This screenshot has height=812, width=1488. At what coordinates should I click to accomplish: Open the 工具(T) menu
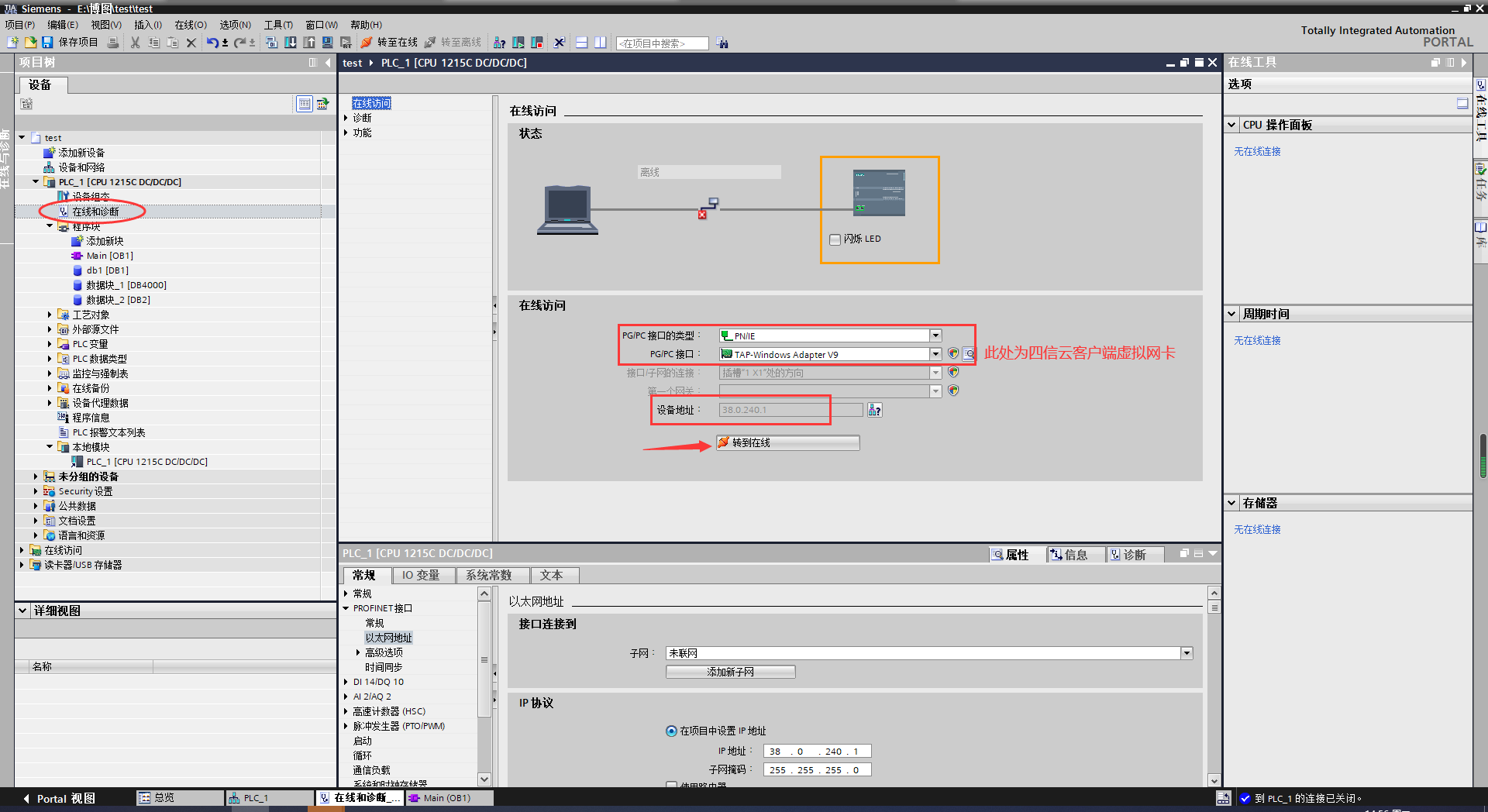tap(279, 25)
